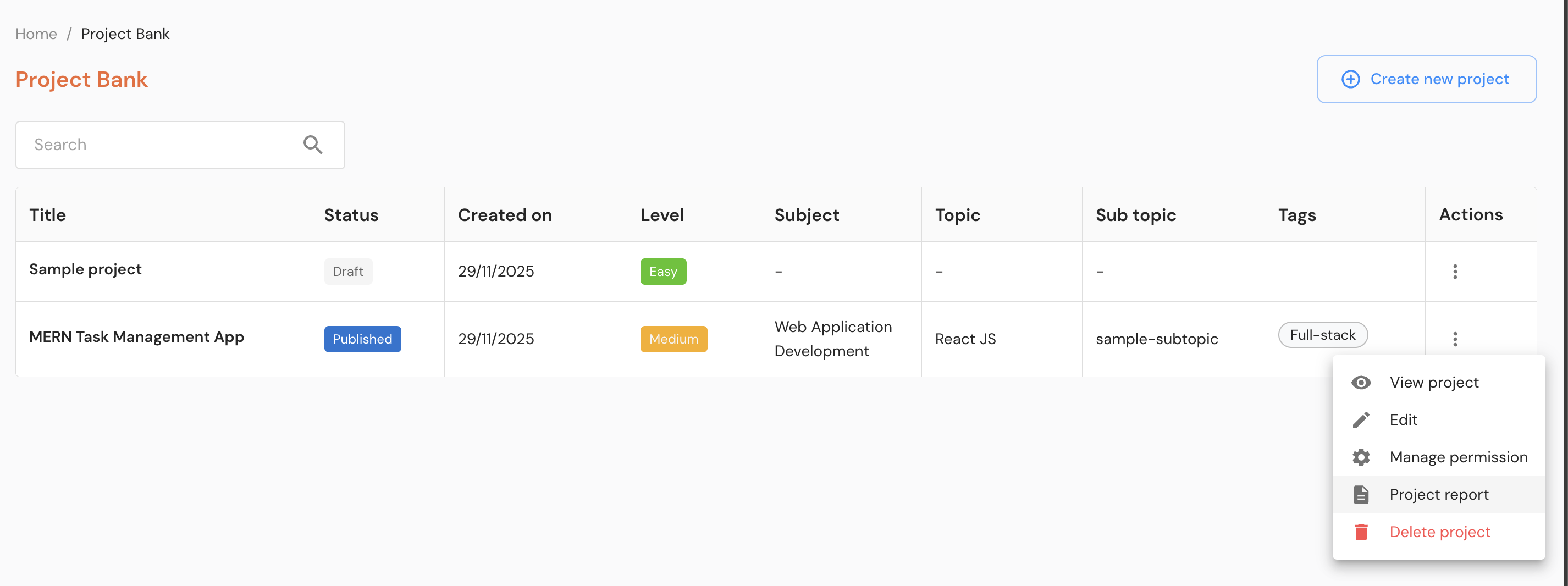The image size is (1568, 586).
Task: Select the pencil Edit icon
Action: [x=1362, y=419]
